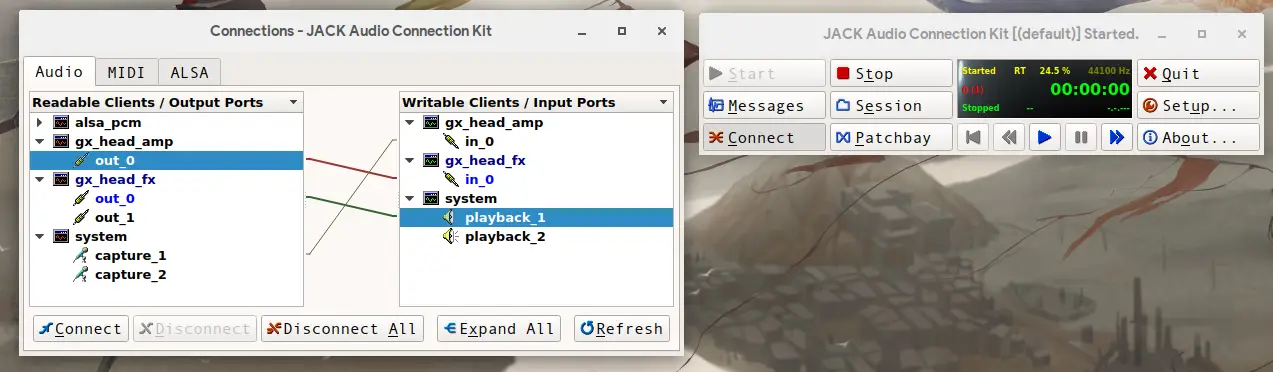Select capture_2 port under system

[130, 274]
